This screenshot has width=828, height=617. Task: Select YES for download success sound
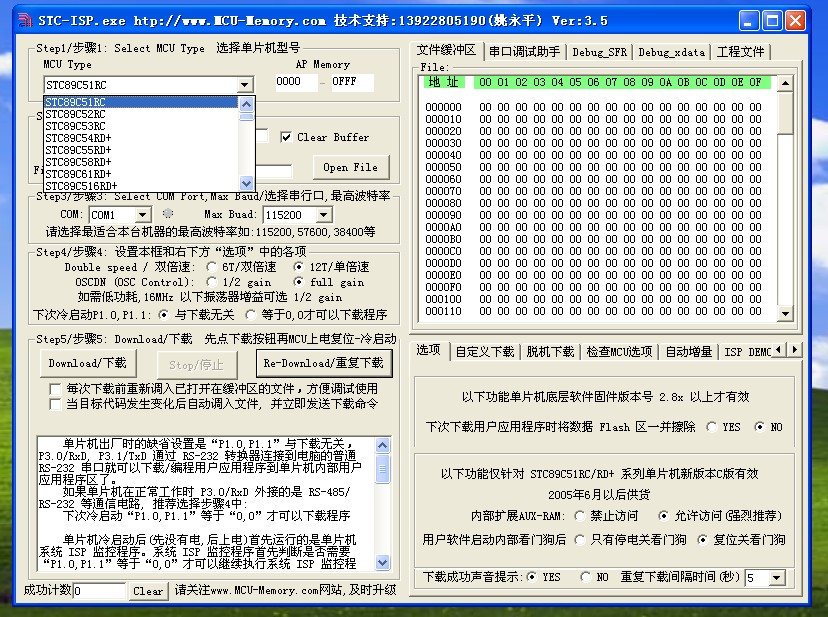(x=532, y=577)
